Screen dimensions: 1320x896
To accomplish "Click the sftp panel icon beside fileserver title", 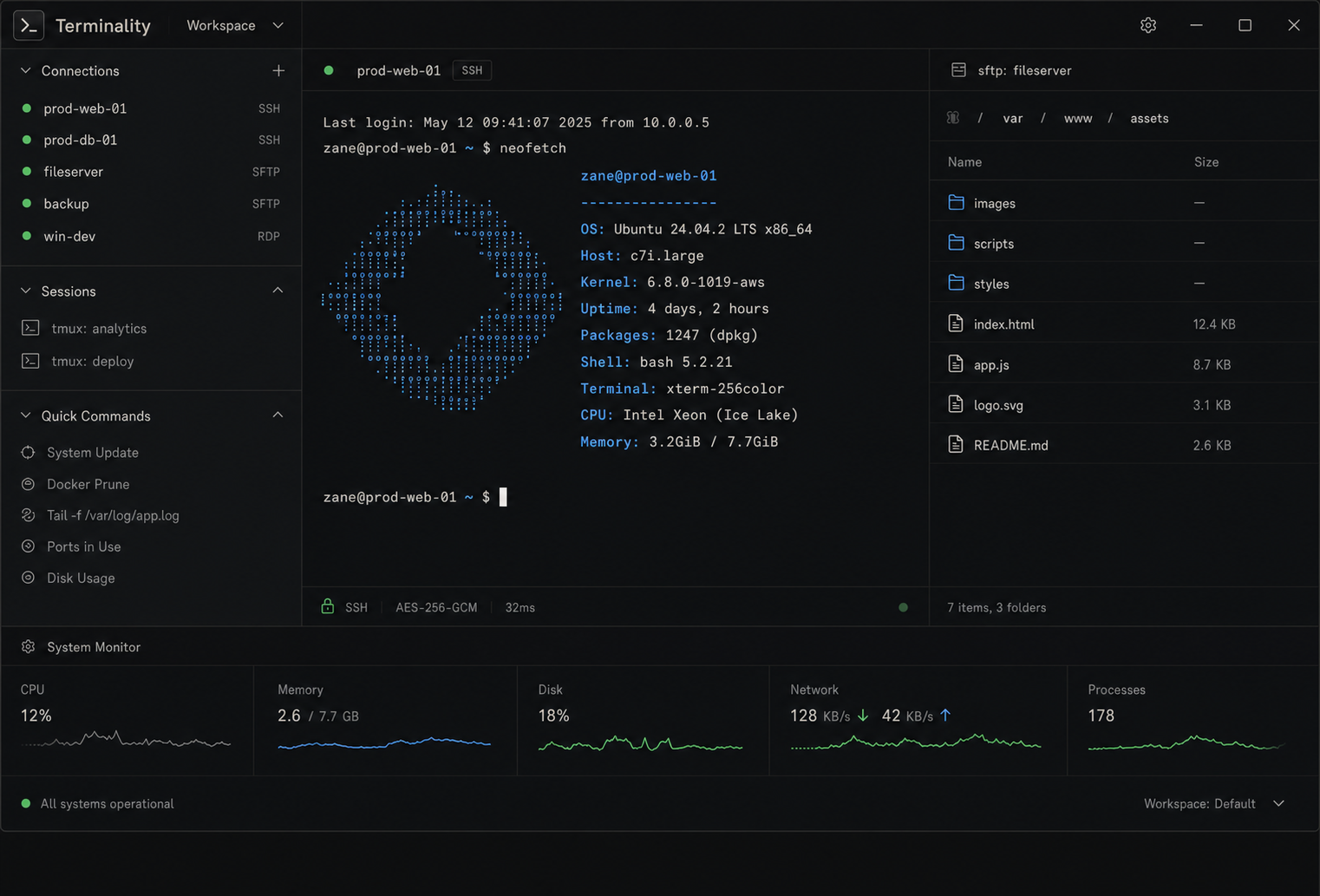I will pos(958,70).
